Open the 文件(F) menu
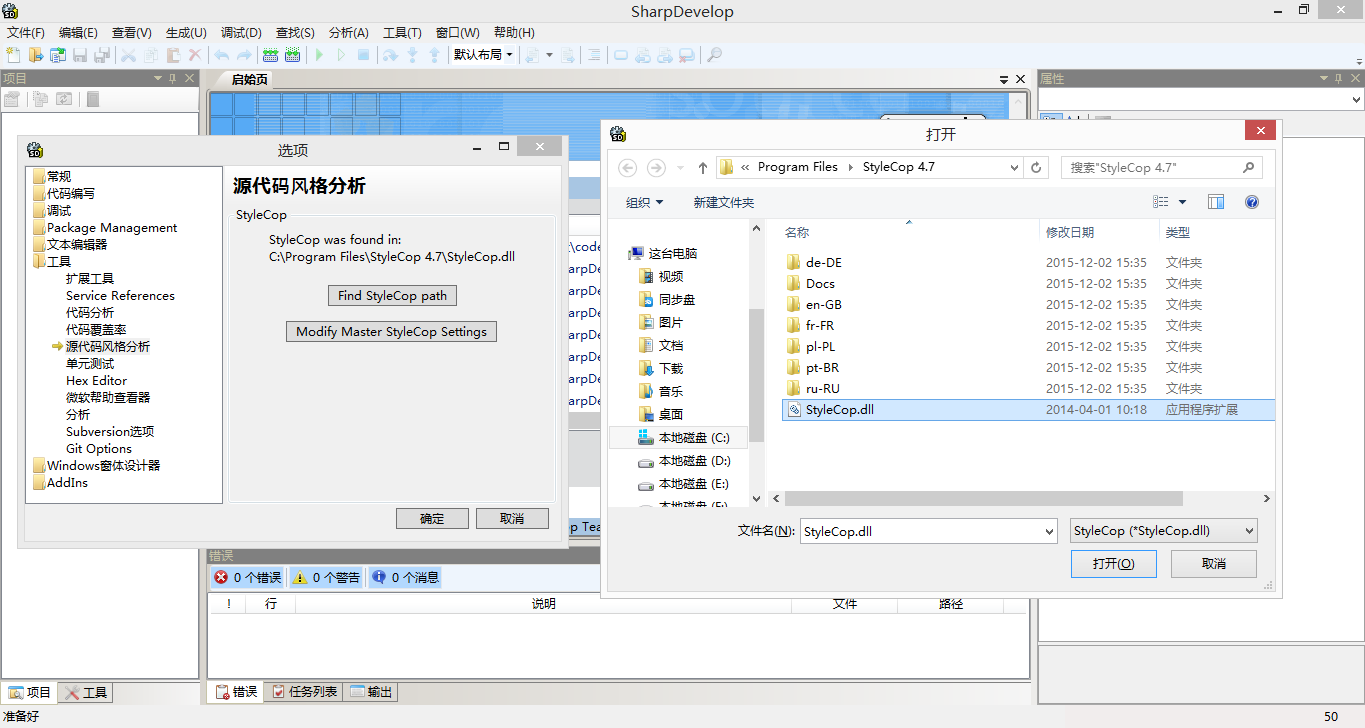The height and width of the screenshot is (728, 1365). (26, 32)
